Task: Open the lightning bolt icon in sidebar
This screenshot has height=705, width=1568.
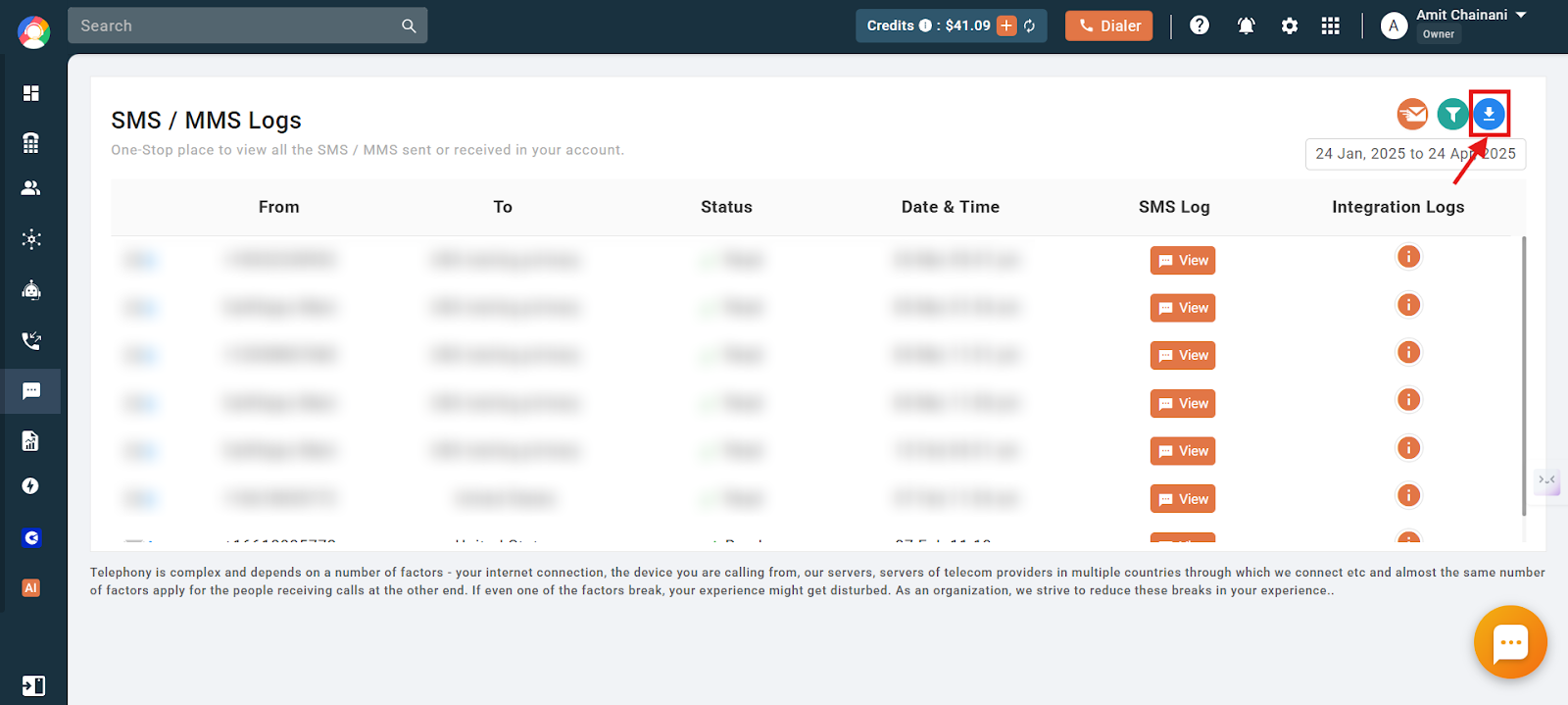Action: point(31,486)
